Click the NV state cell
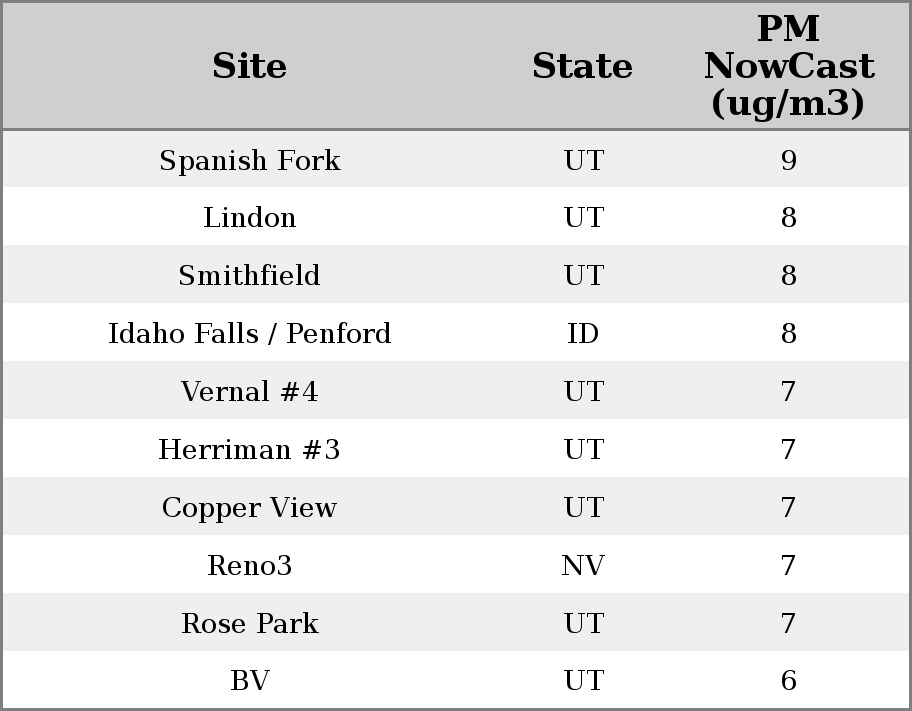 coord(583,566)
